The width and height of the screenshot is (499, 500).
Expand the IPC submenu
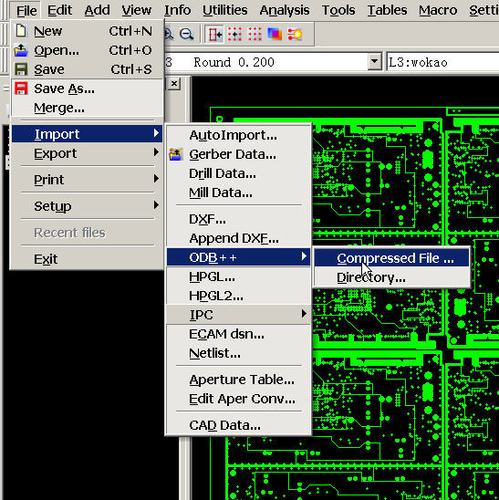239,315
